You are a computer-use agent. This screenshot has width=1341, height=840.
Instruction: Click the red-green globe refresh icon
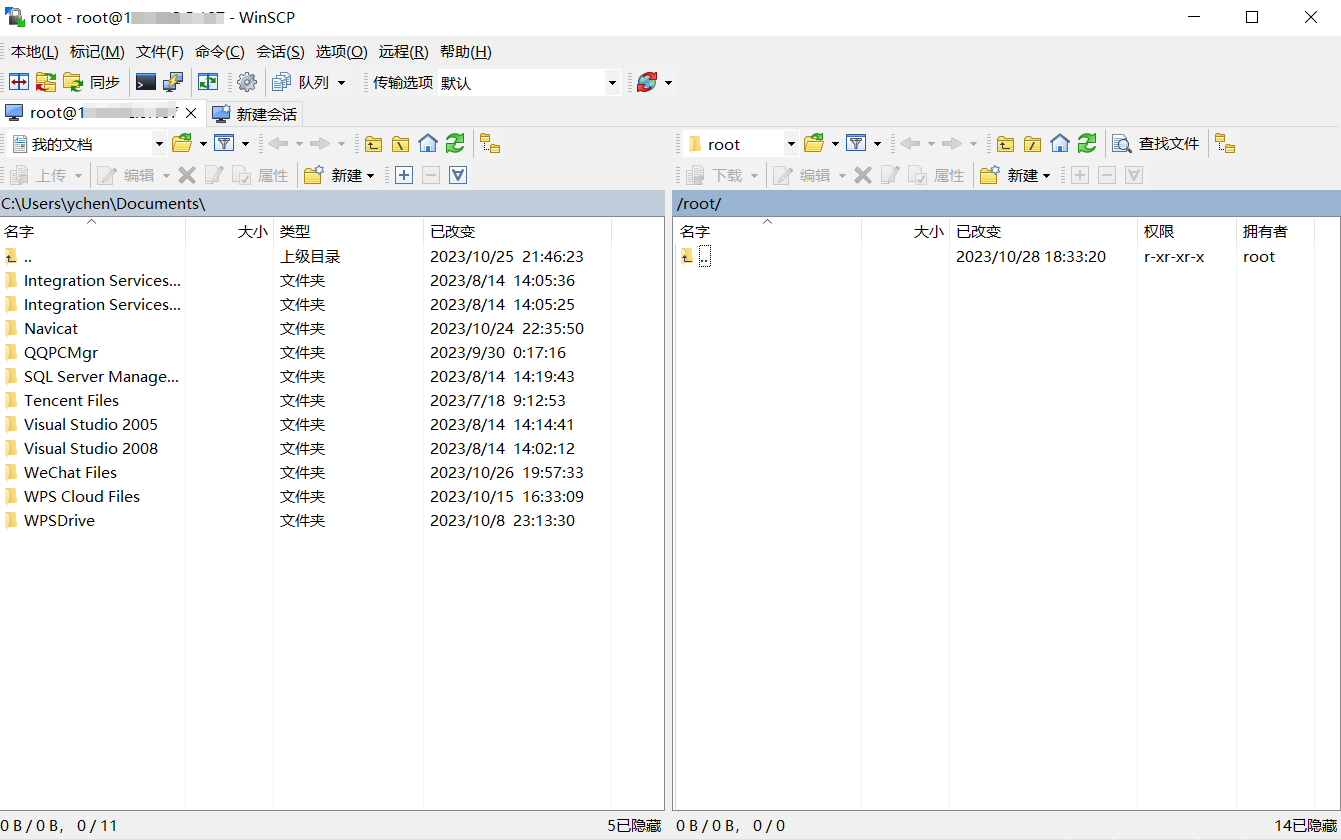click(x=647, y=82)
